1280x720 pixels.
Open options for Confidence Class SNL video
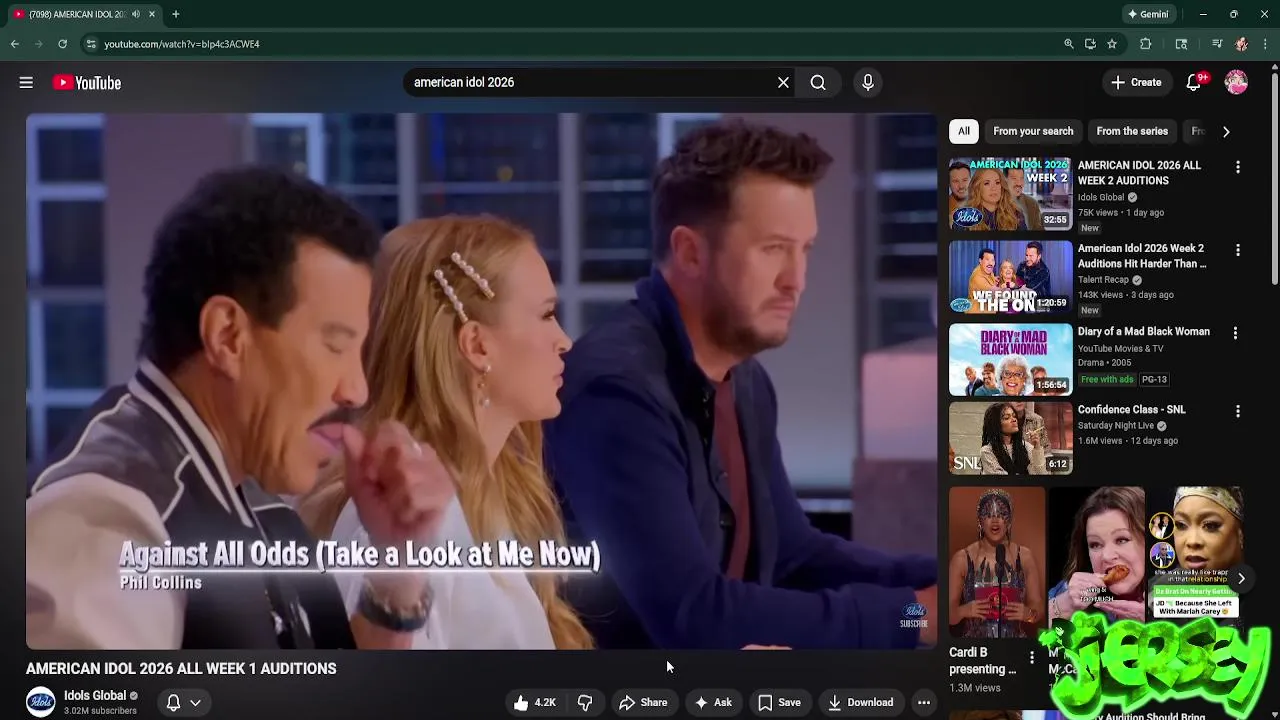point(1238,411)
